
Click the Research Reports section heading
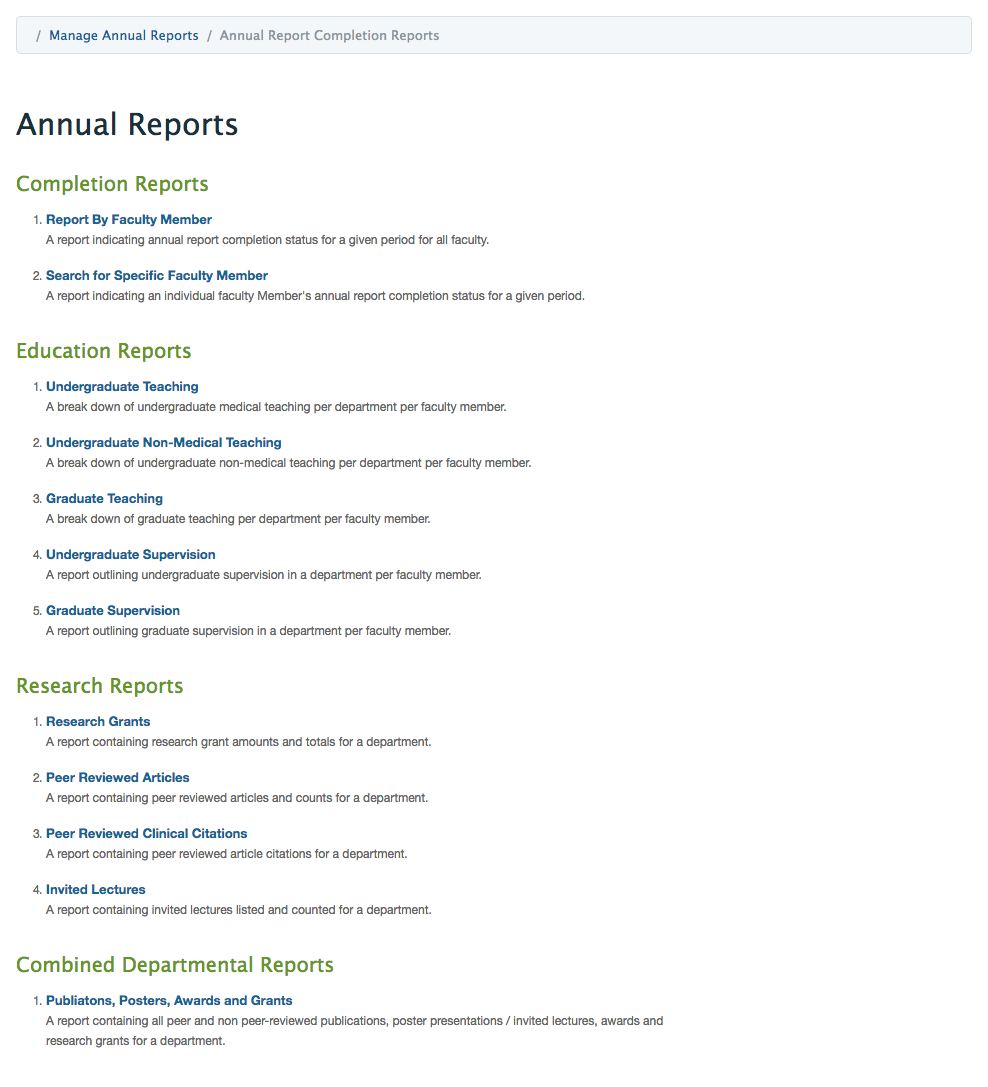point(100,686)
